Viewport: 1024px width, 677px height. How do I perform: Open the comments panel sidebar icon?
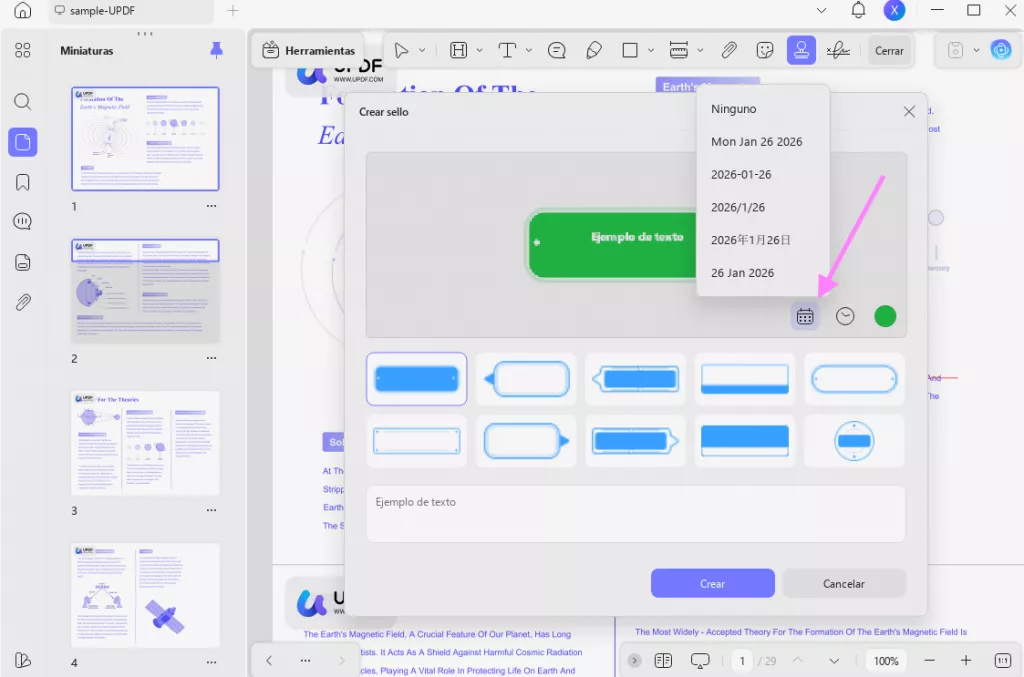[x=22, y=222]
